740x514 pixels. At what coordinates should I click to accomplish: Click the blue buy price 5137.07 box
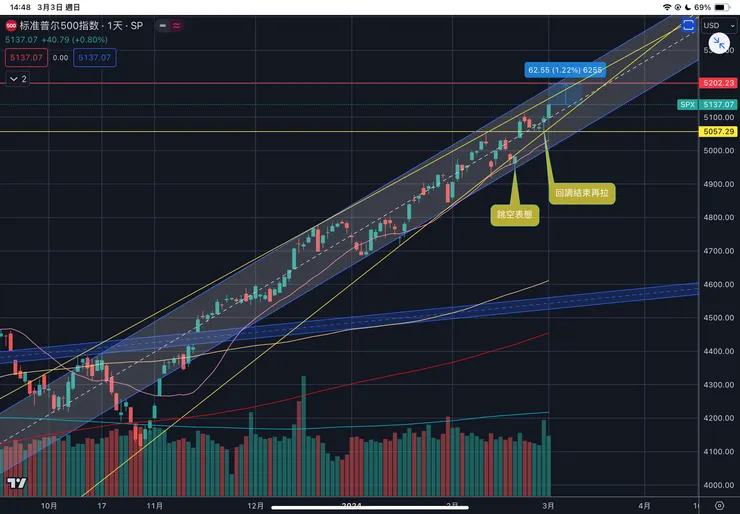point(95,58)
